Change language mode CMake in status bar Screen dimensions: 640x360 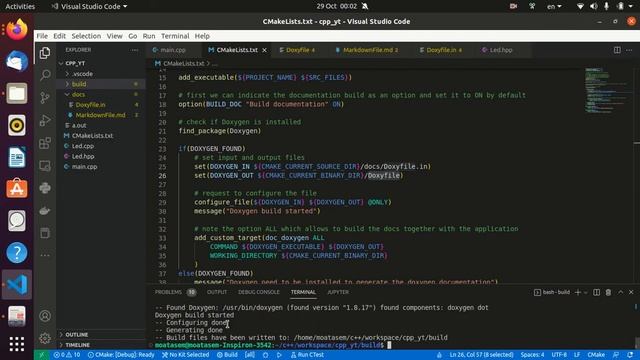click(596, 355)
